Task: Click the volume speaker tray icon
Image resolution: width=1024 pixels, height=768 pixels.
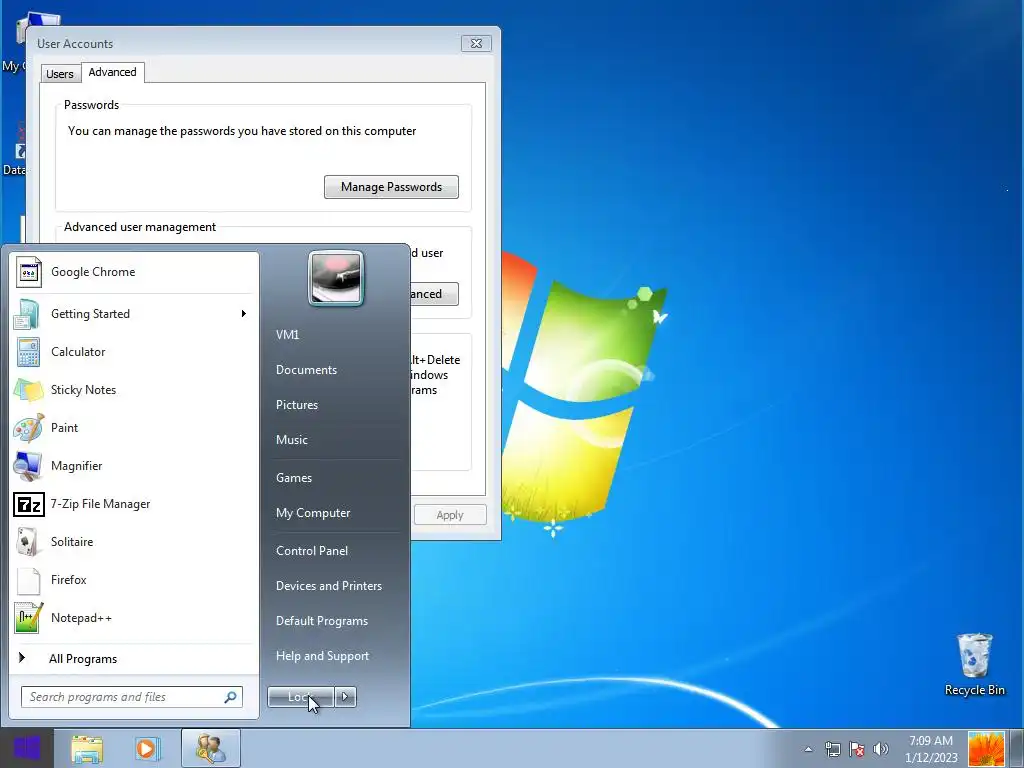Action: [x=880, y=749]
